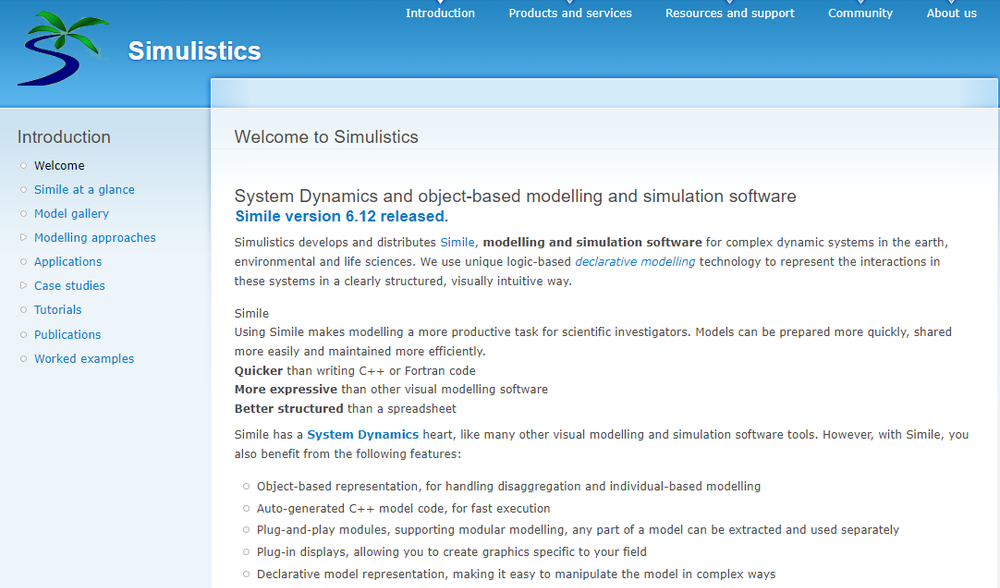The height and width of the screenshot is (588, 1000).
Task: Click 'Object-based representation' list item
Action: click(508, 486)
